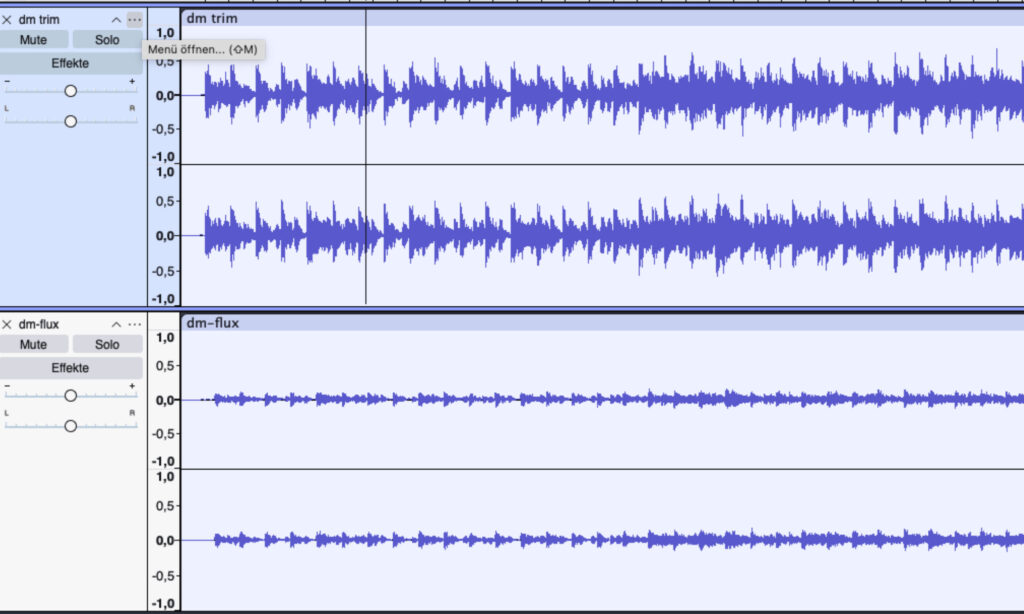The height and width of the screenshot is (614, 1024).
Task: Collapse the dm trim track header
Action: click(x=116, y=19)
